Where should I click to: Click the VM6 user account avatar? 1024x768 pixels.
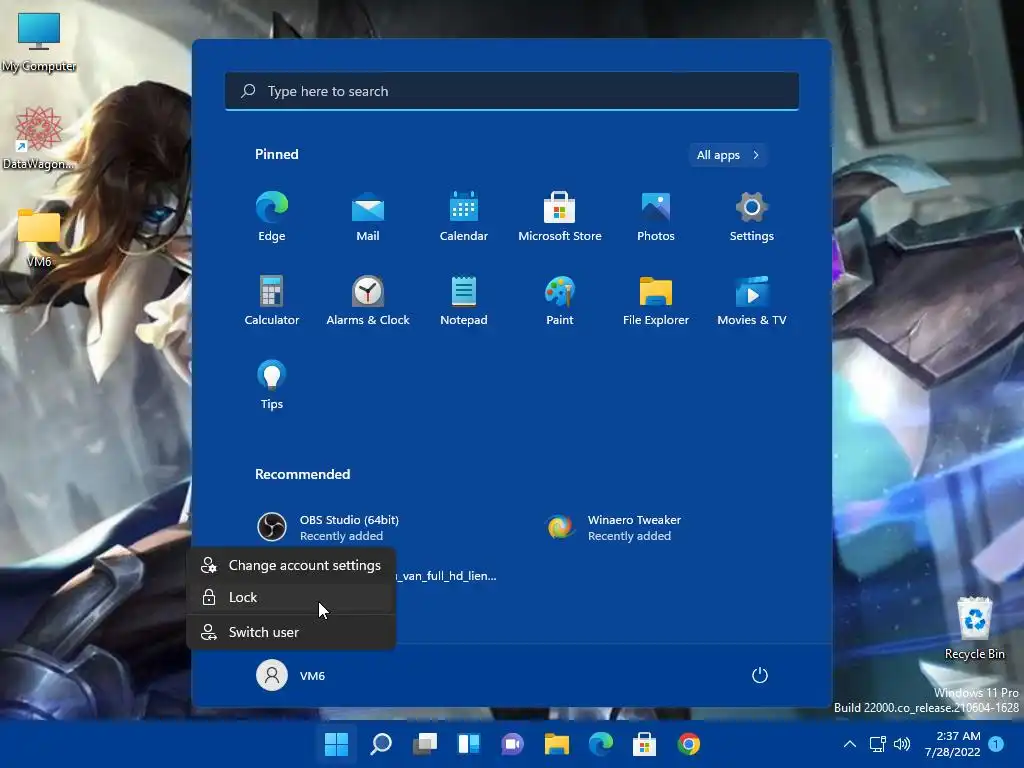pos(272,675)
